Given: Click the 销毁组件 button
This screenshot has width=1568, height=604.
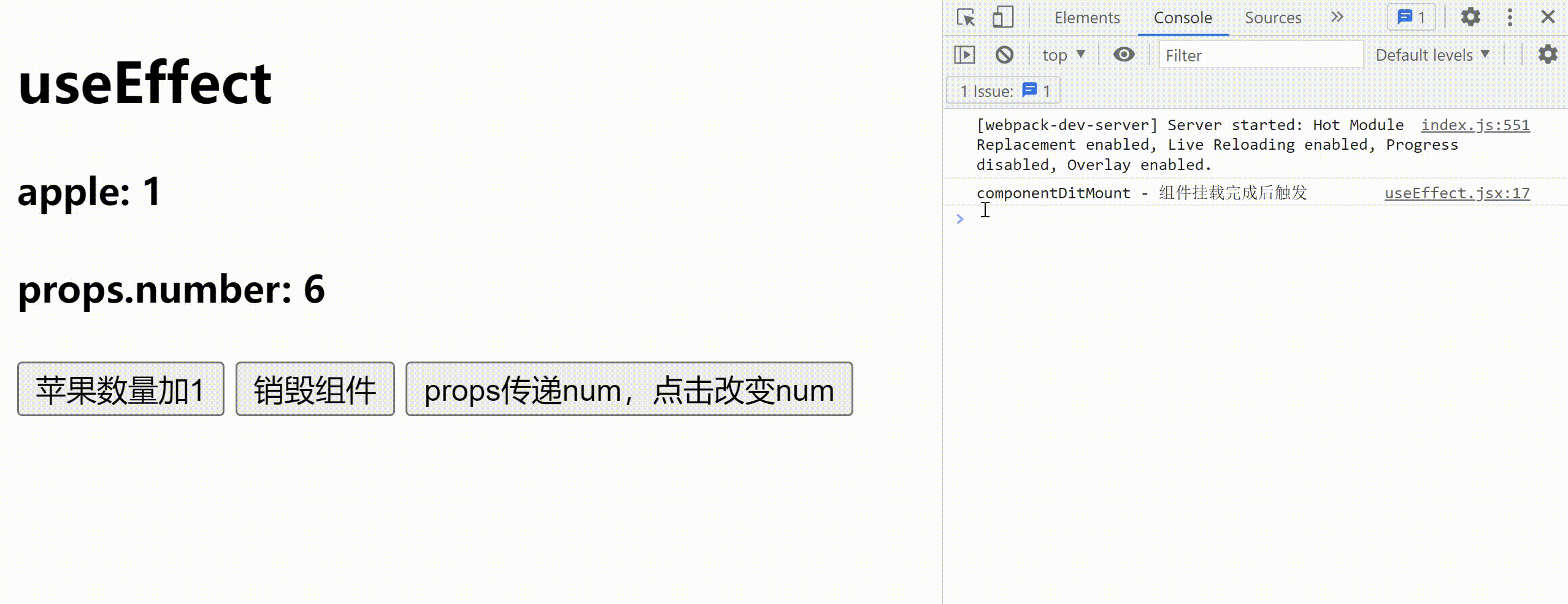Looking at the screenshot, I should tap(315, 390).
